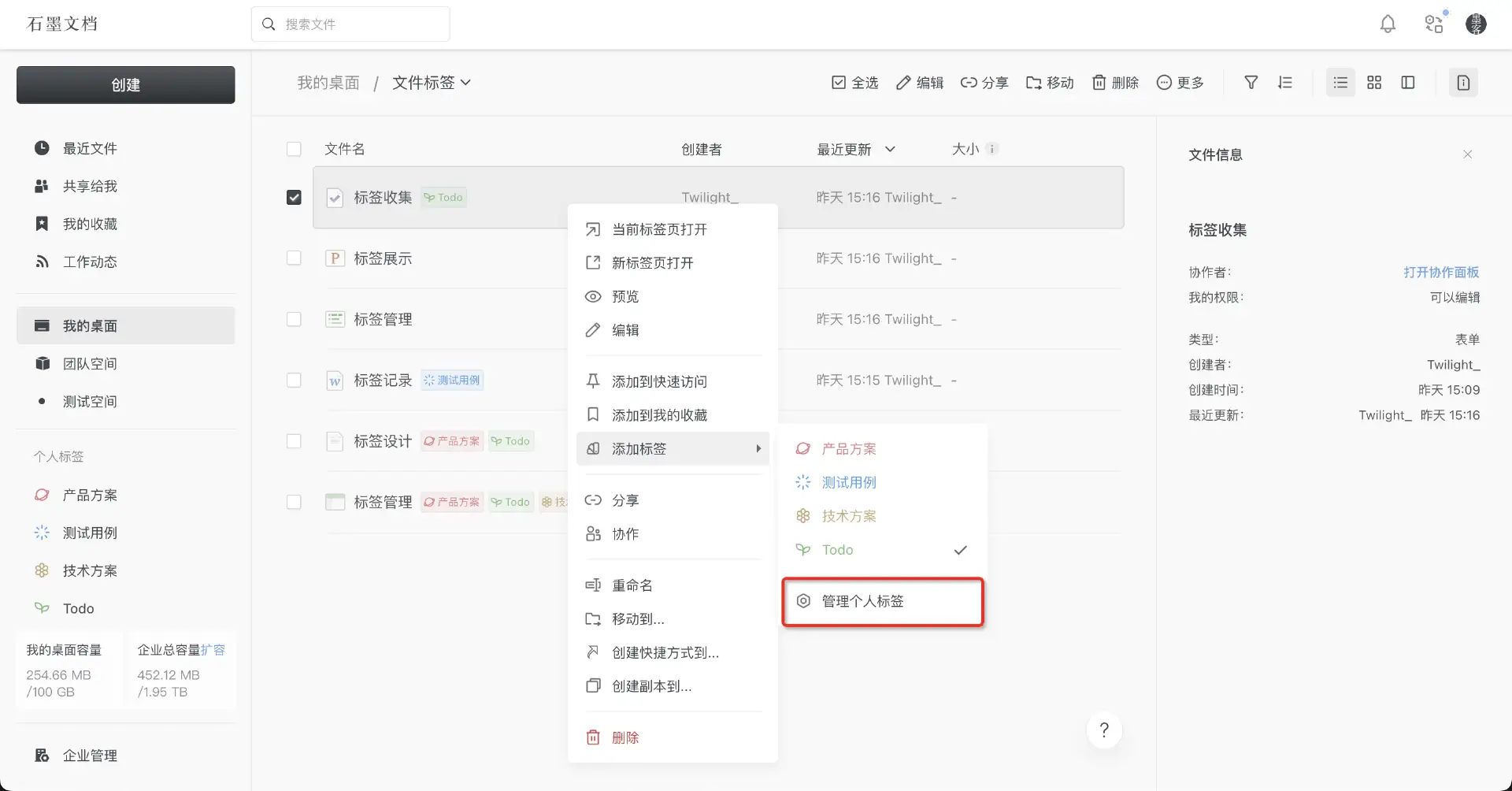1512x791 pixels.
Task: Select 预览 from the context menu
Action: tap(673, 297)
